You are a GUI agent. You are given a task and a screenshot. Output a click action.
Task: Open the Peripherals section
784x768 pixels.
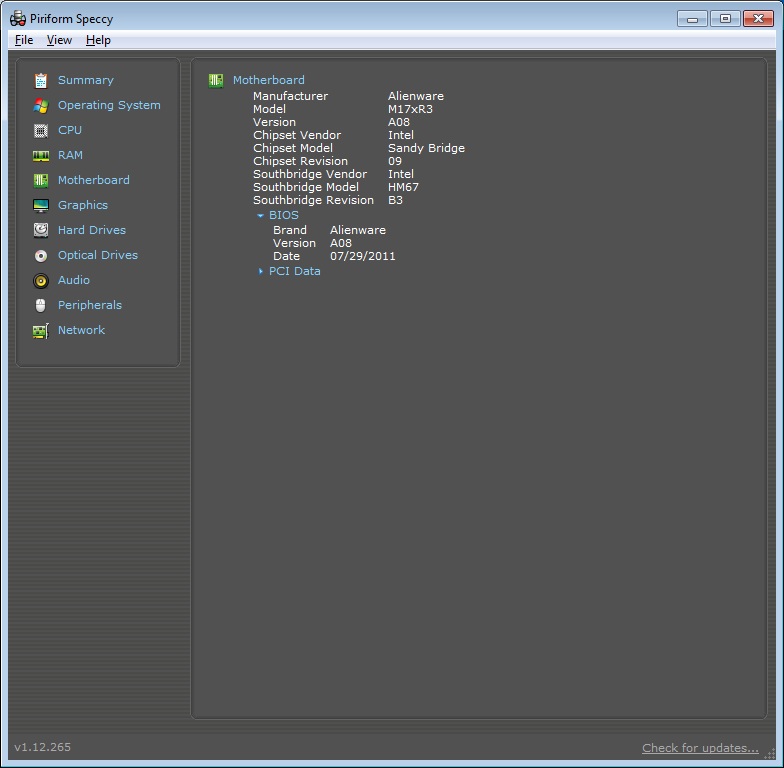point(90,305)
